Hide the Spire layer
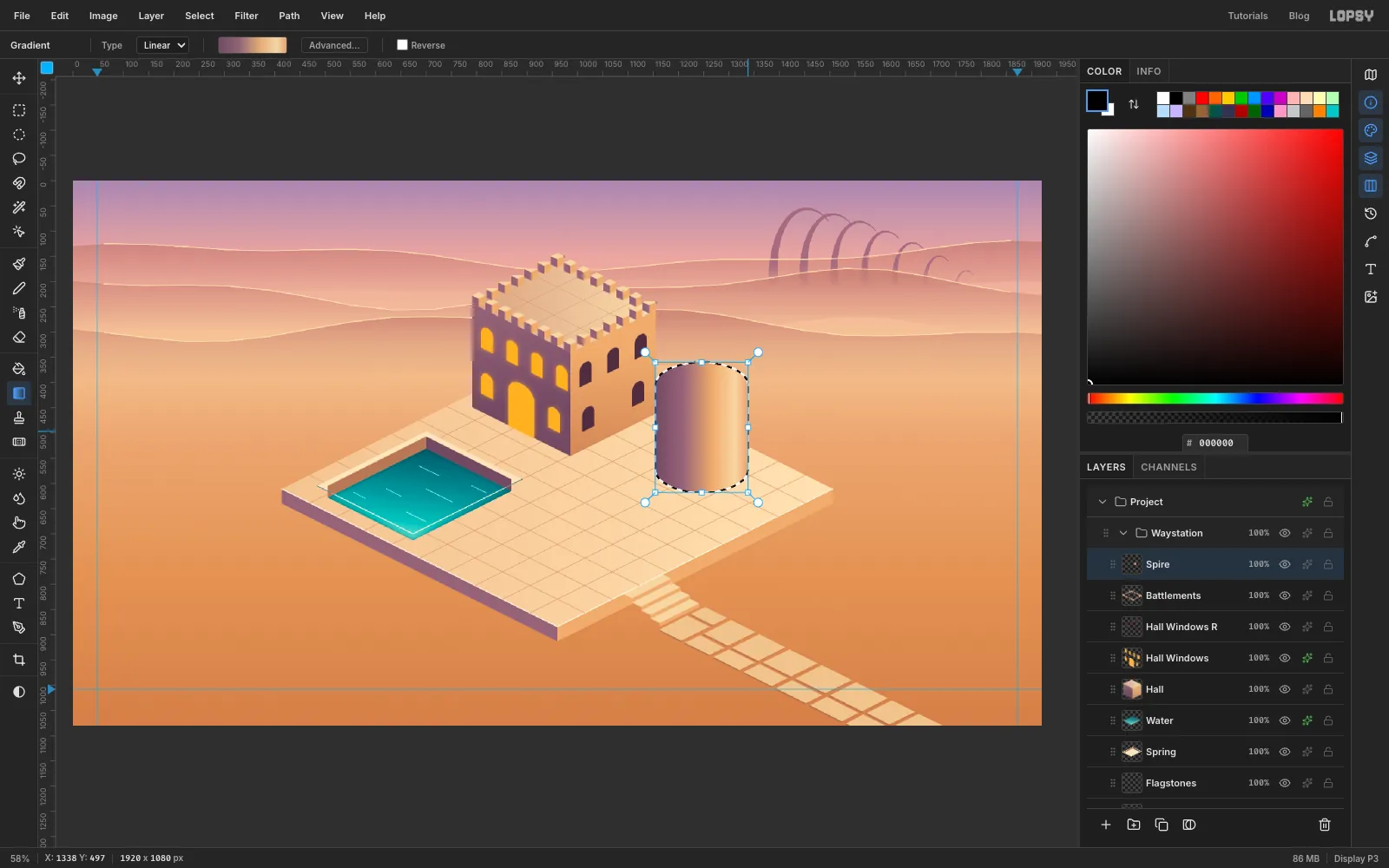Screen dimensions: 1389x868 click(x=1285, y=564)
